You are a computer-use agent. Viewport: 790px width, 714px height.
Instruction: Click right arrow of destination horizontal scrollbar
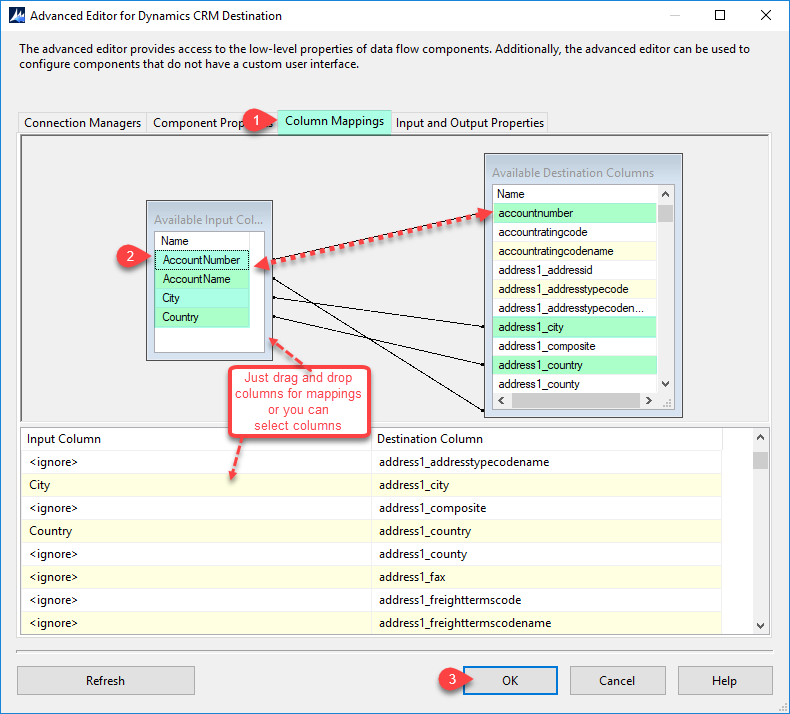pos(649,401)
